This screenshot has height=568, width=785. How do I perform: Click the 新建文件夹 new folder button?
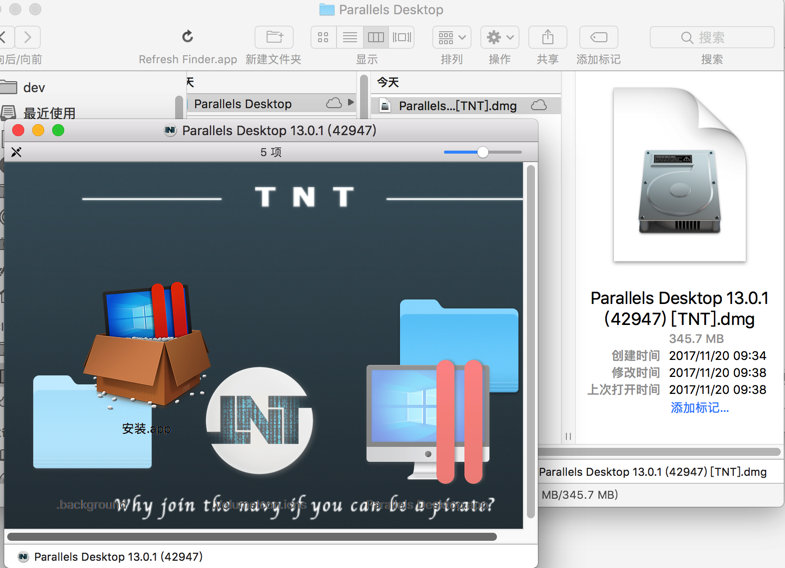[273, 37]
